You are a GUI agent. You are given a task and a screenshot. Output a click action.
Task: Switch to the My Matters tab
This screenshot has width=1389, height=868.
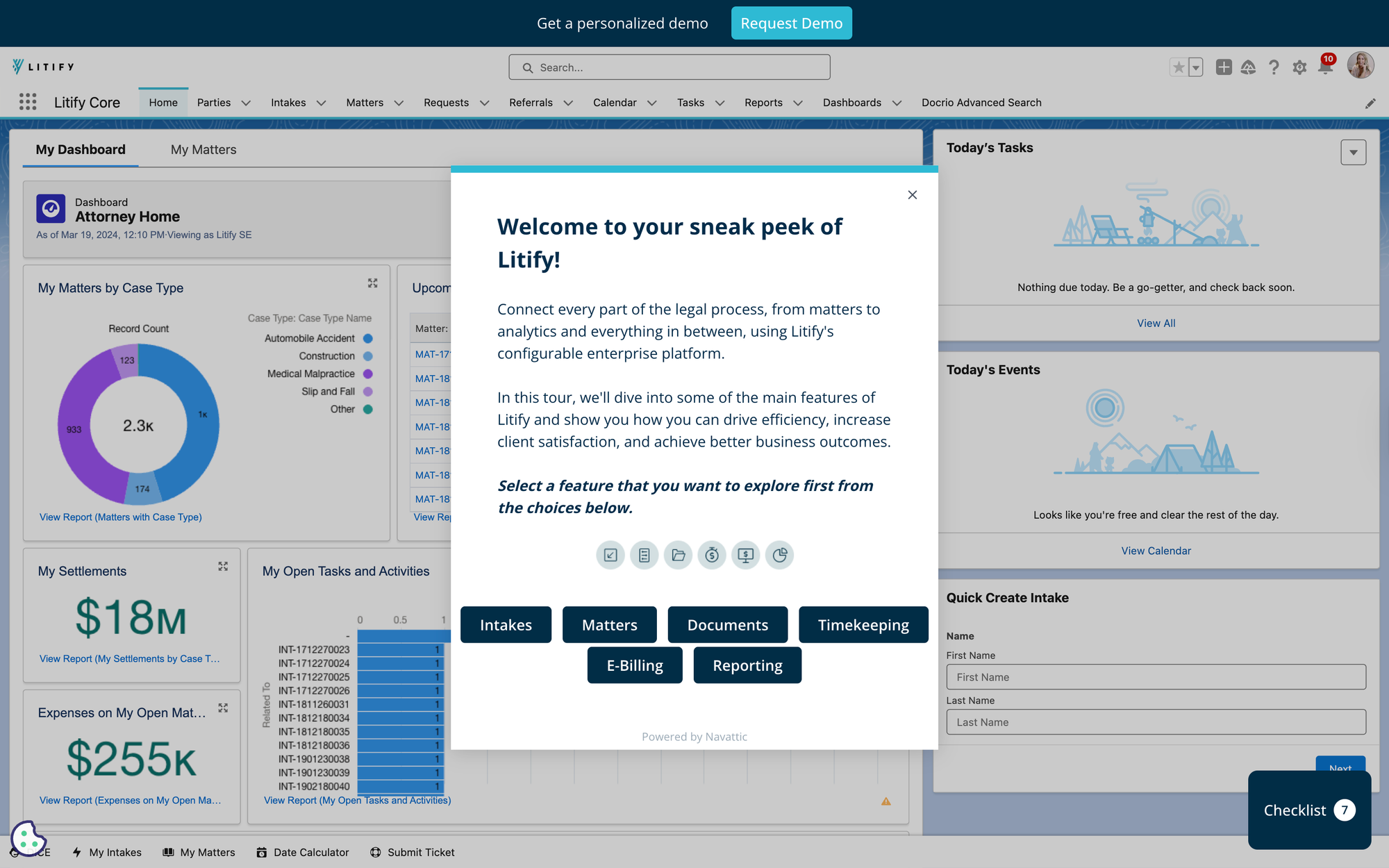pos(203,149)
